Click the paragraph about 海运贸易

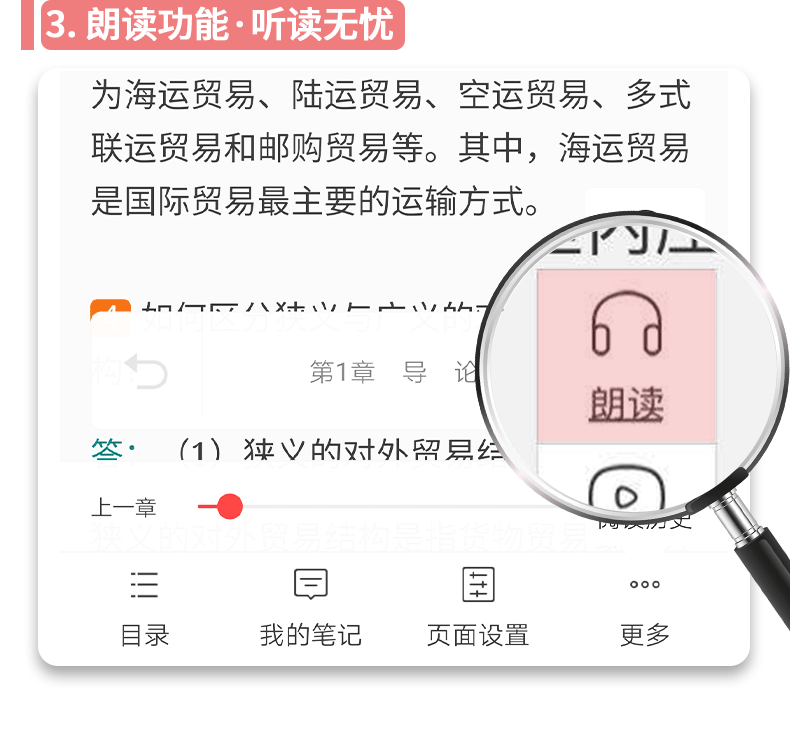[x=391, y=148]
